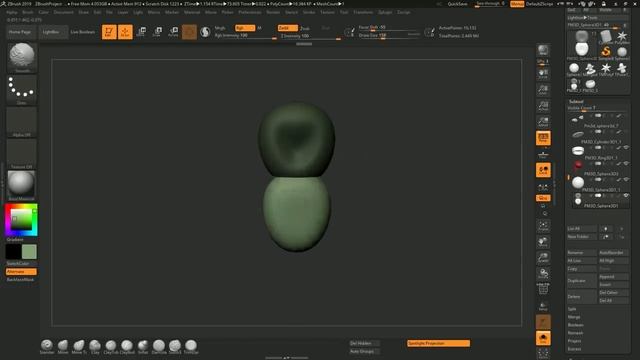Click the PolyF line fill icon

click(543, 289)
